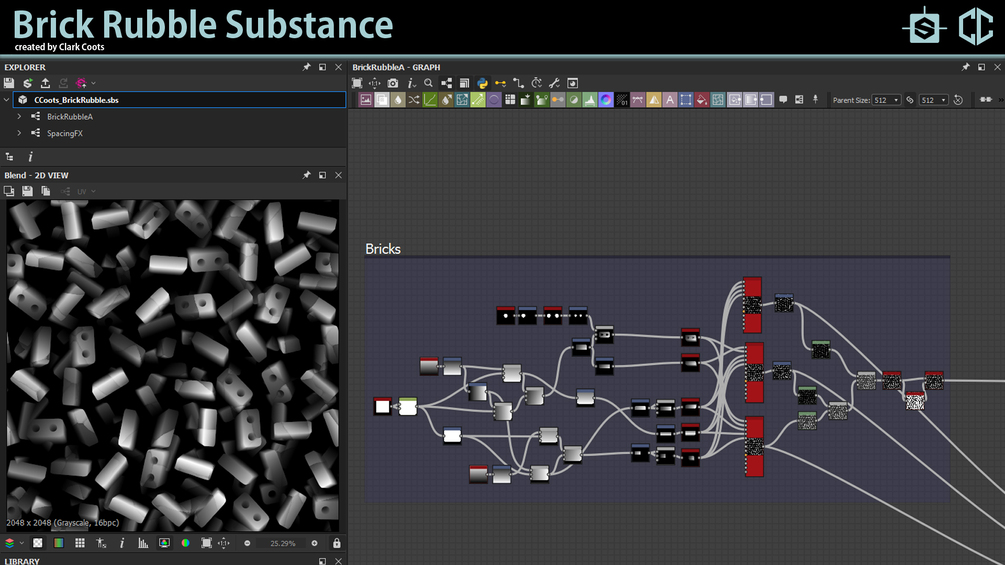Reset 2D view zoom to 1:1
The width and height of the screenshot is (1005, 565).
224,543
